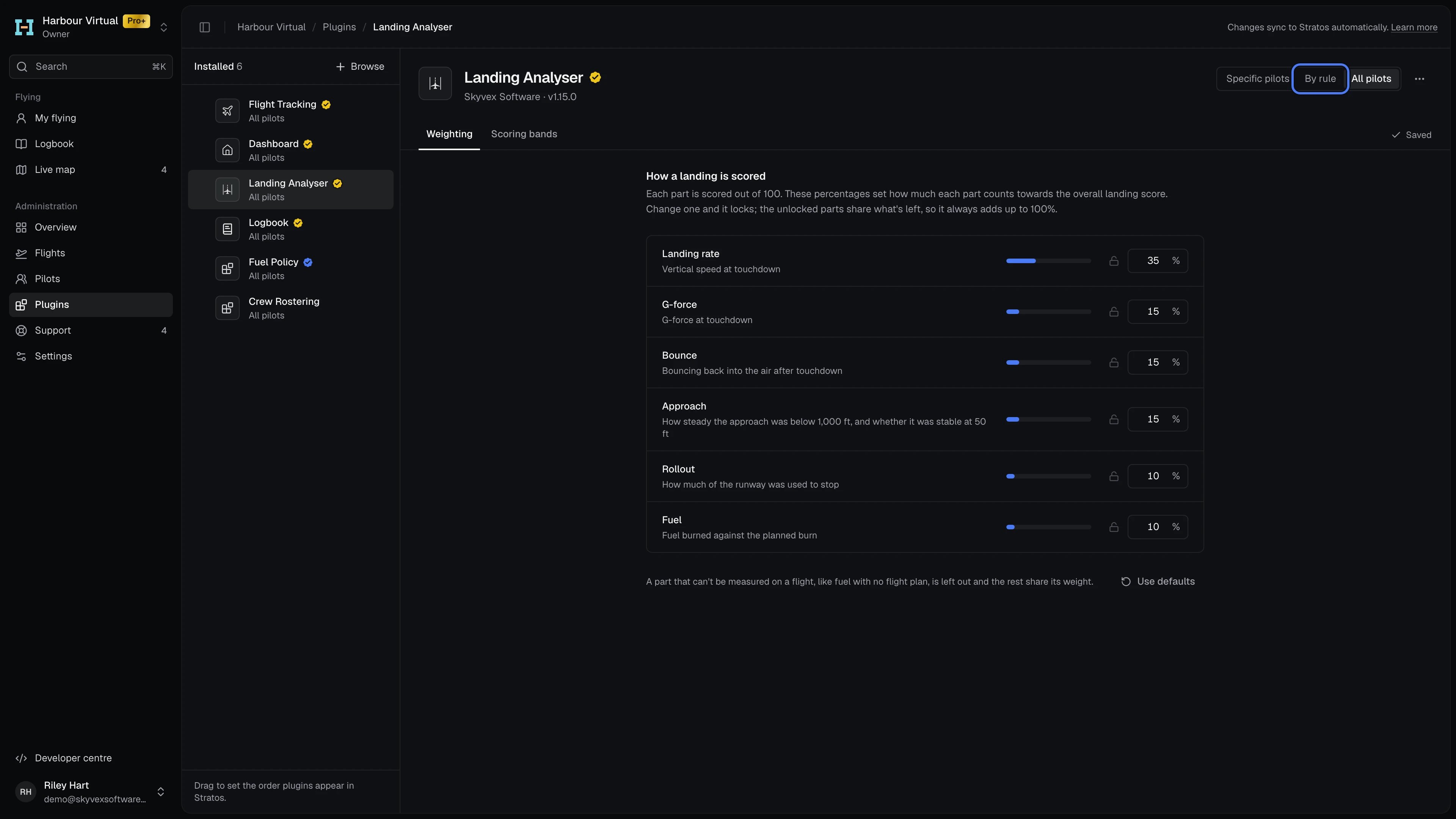Collapse the sidebar panel icon
The image size is (1456, 819).
tap(205, 27)
